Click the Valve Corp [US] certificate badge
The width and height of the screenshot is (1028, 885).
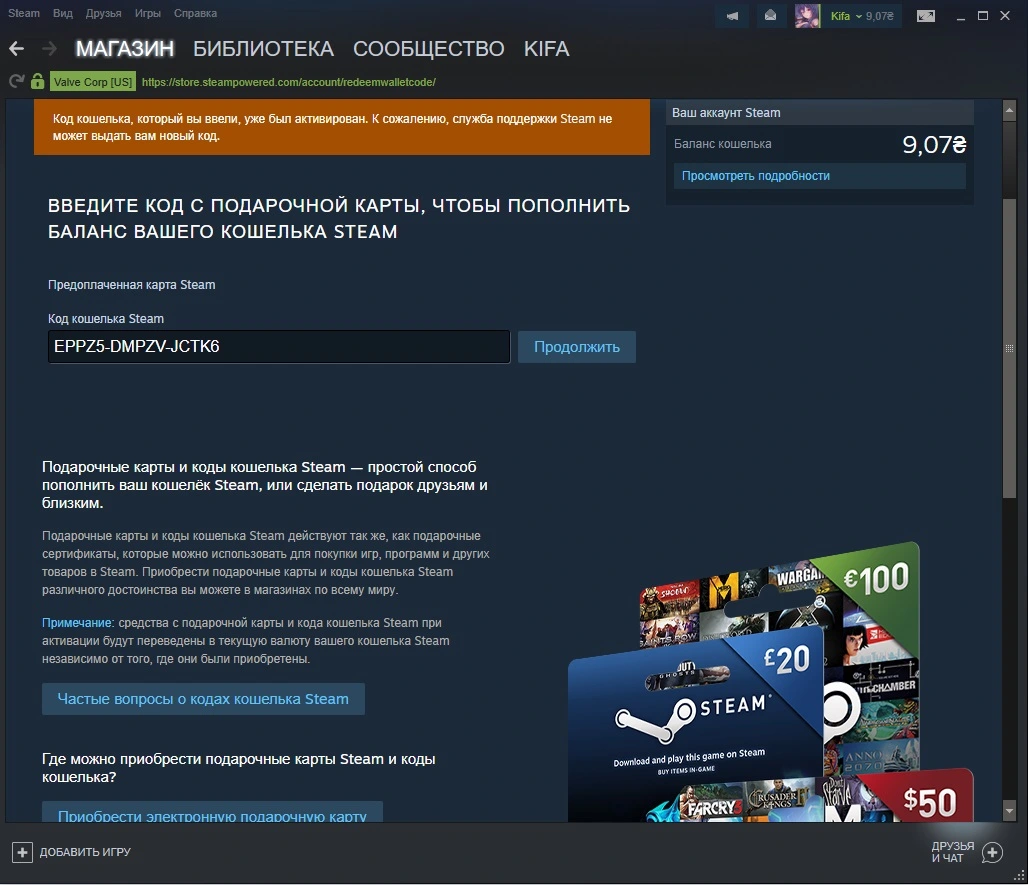pyautogui.click(x=93, y=82)
